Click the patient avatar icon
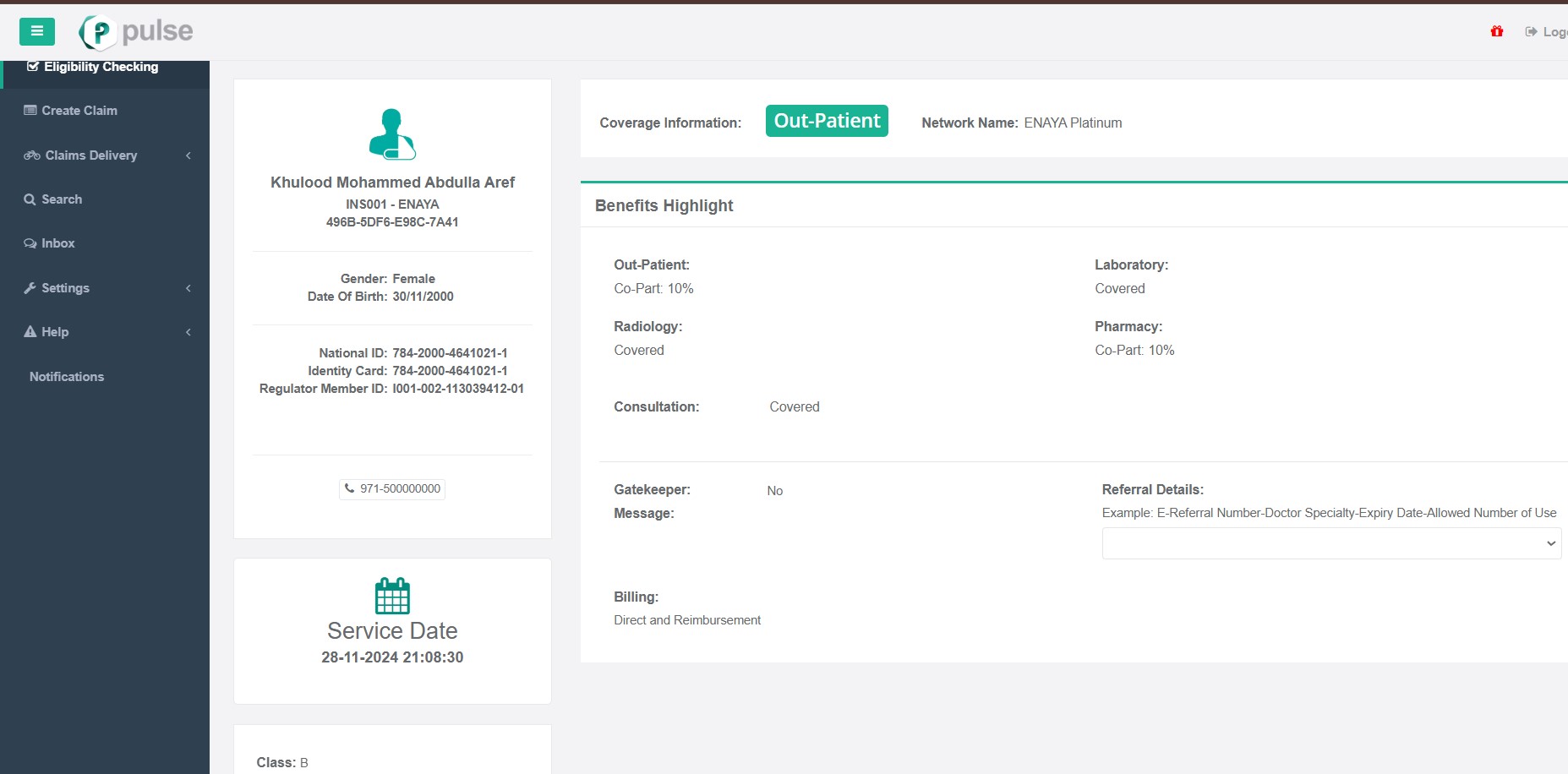The height and width of the screenshot is (774, 1568). tap(392, 134)
